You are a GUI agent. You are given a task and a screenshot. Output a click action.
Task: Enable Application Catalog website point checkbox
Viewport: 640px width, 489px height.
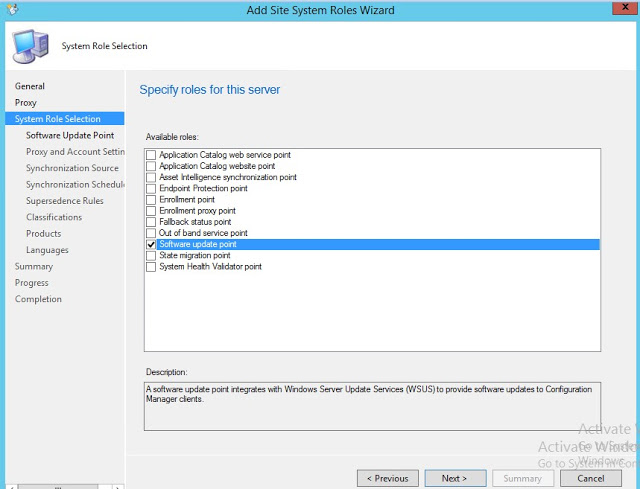coord(151,166)
